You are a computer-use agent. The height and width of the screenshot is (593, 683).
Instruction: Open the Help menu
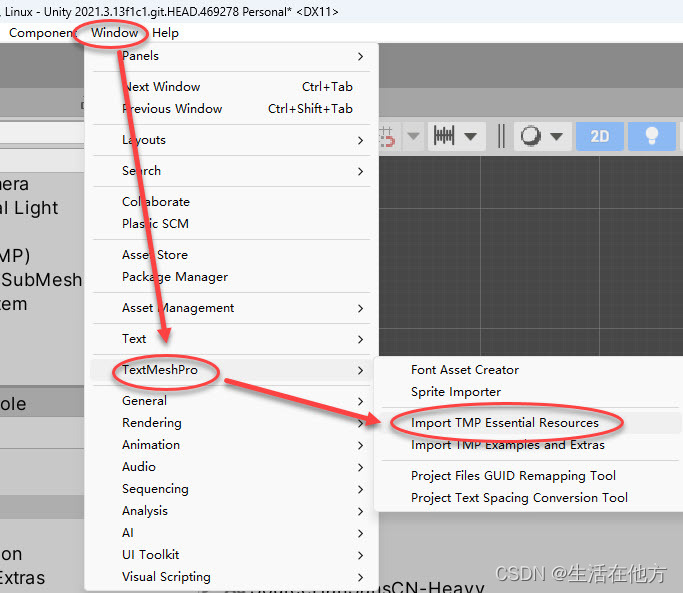[x=165, y=33]
